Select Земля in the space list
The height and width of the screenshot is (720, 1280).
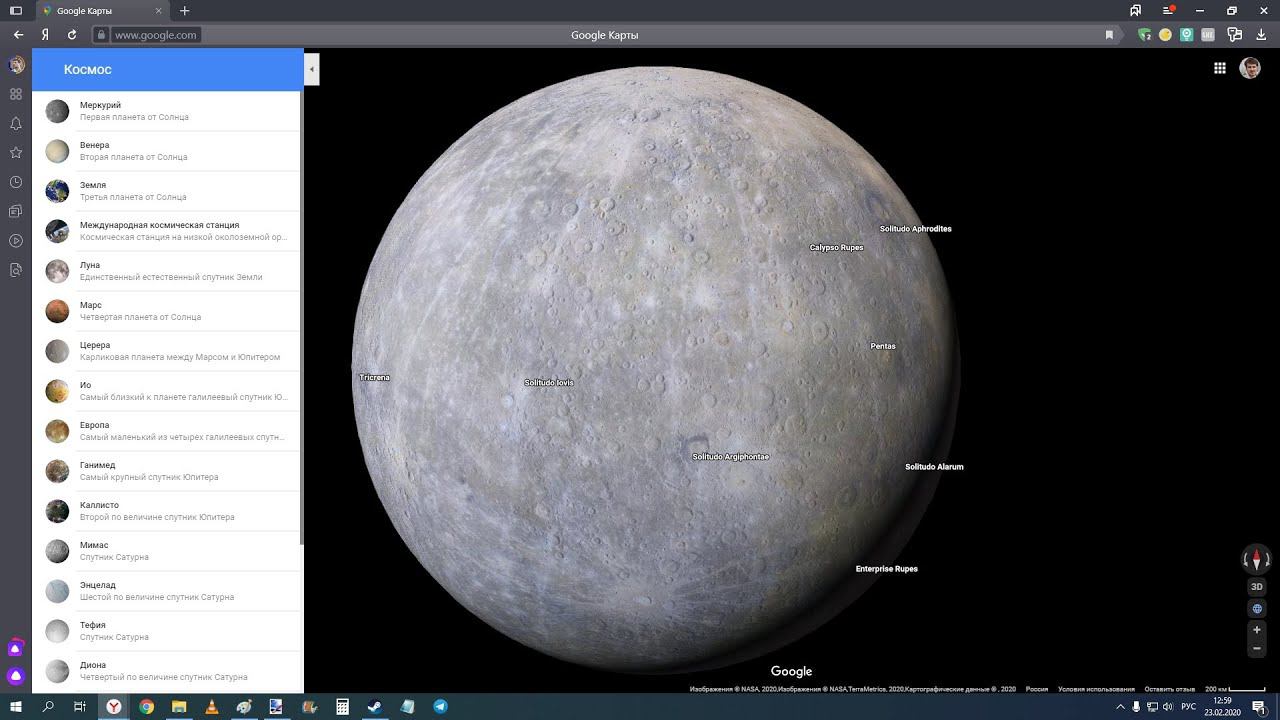point(166,191)
